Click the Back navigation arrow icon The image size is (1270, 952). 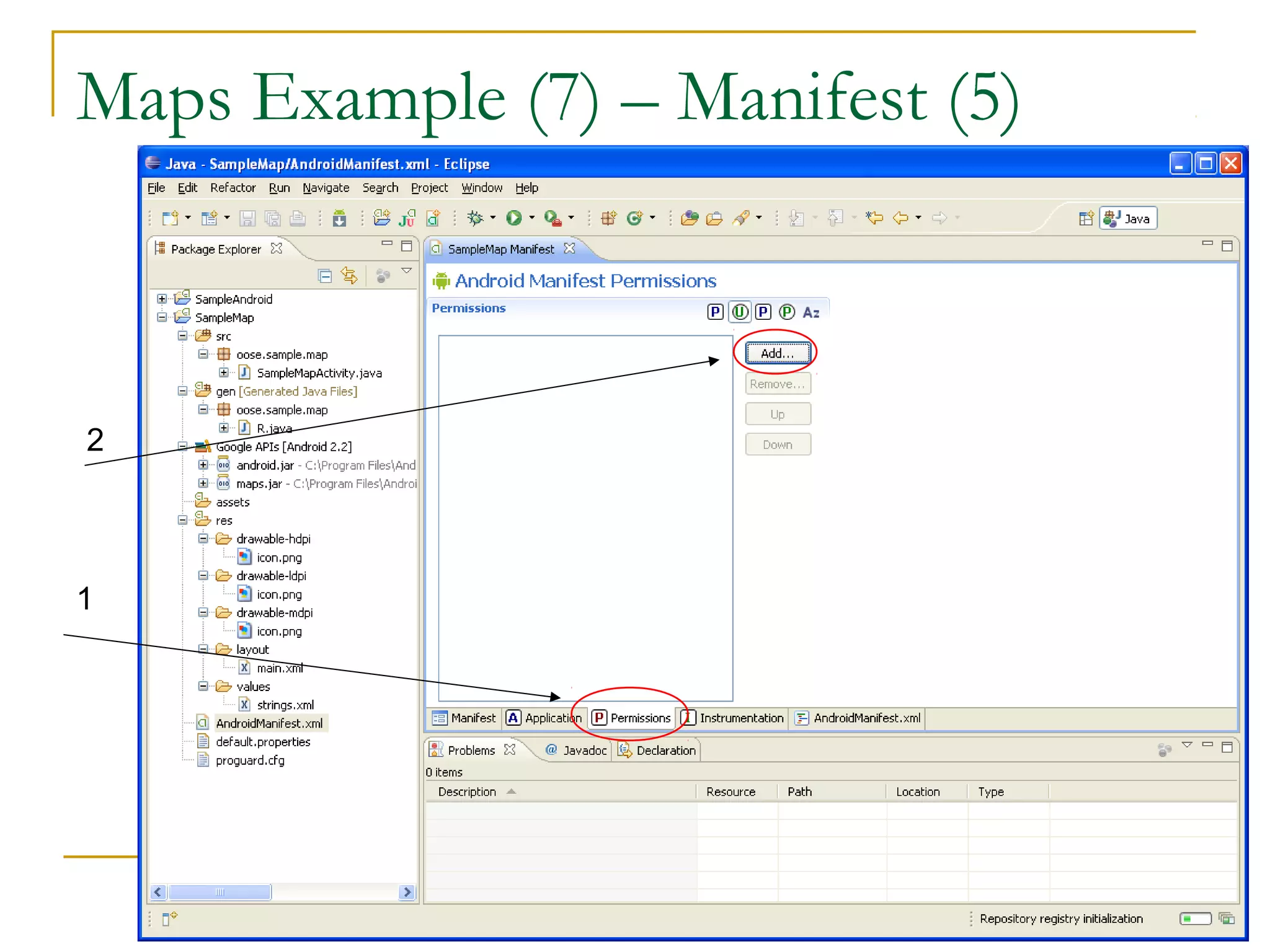pos(900,218)
